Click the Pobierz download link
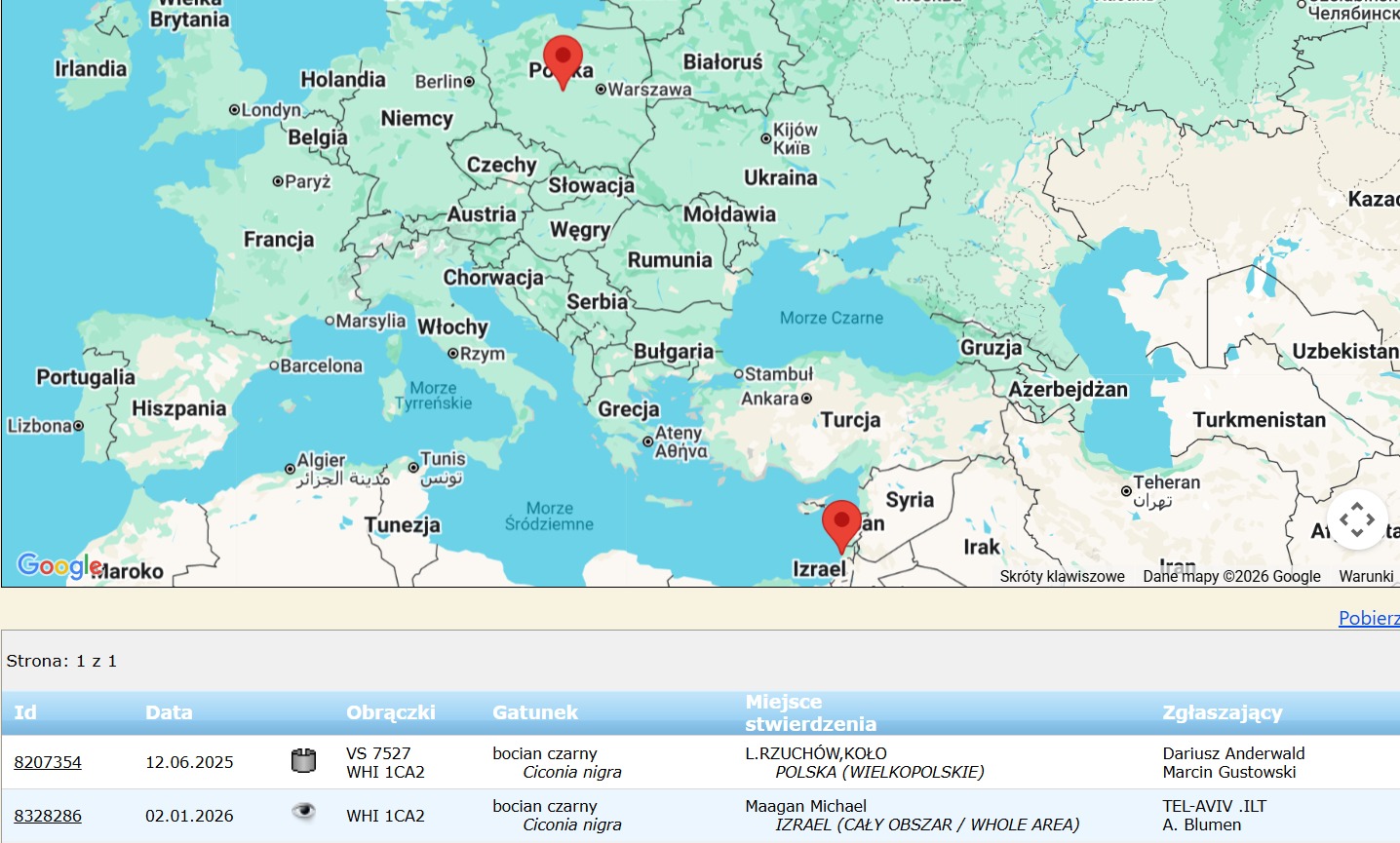This screenshot has height=843, width=1400. [1368, 618]
